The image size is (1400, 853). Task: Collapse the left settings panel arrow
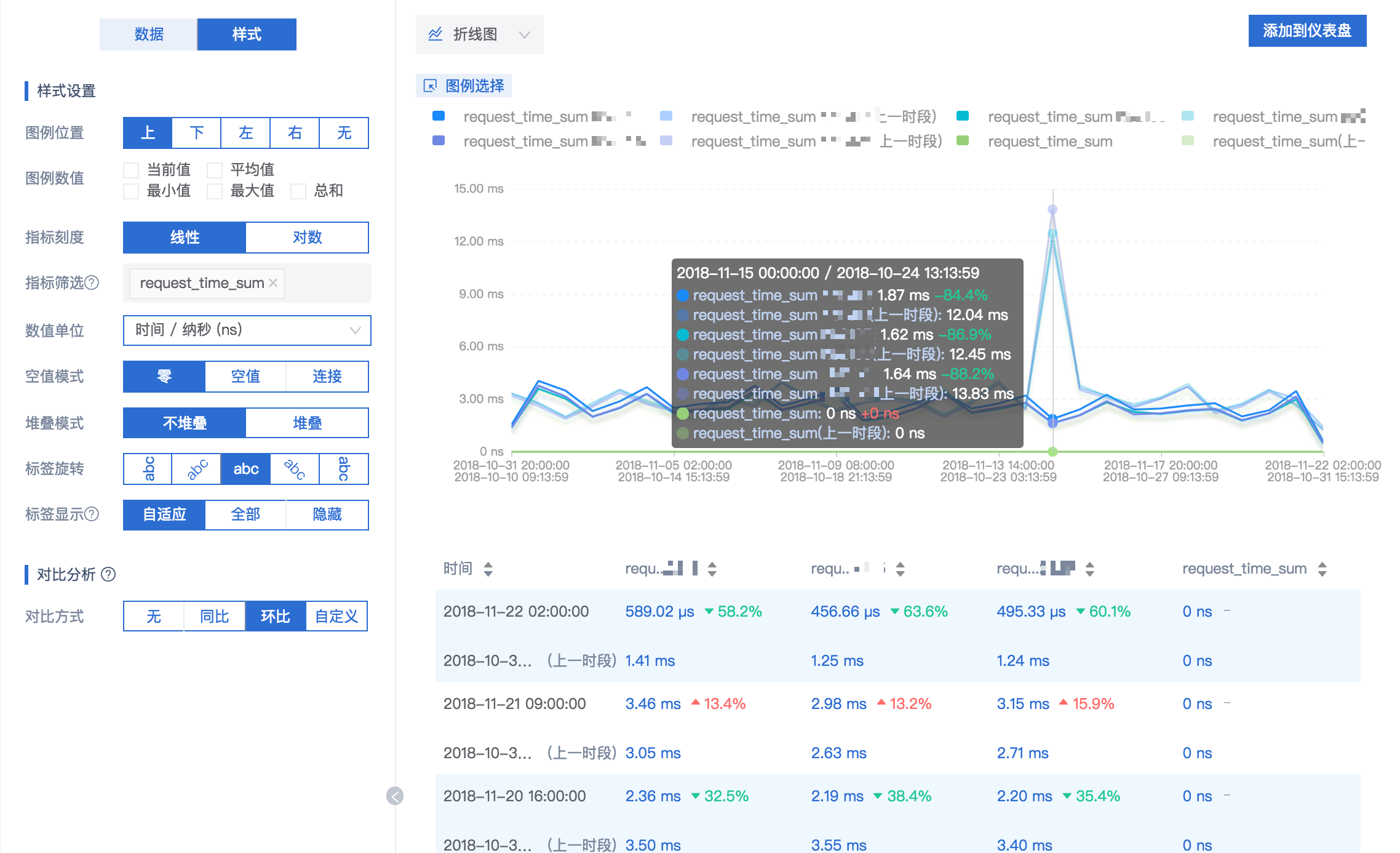[395, 796]
